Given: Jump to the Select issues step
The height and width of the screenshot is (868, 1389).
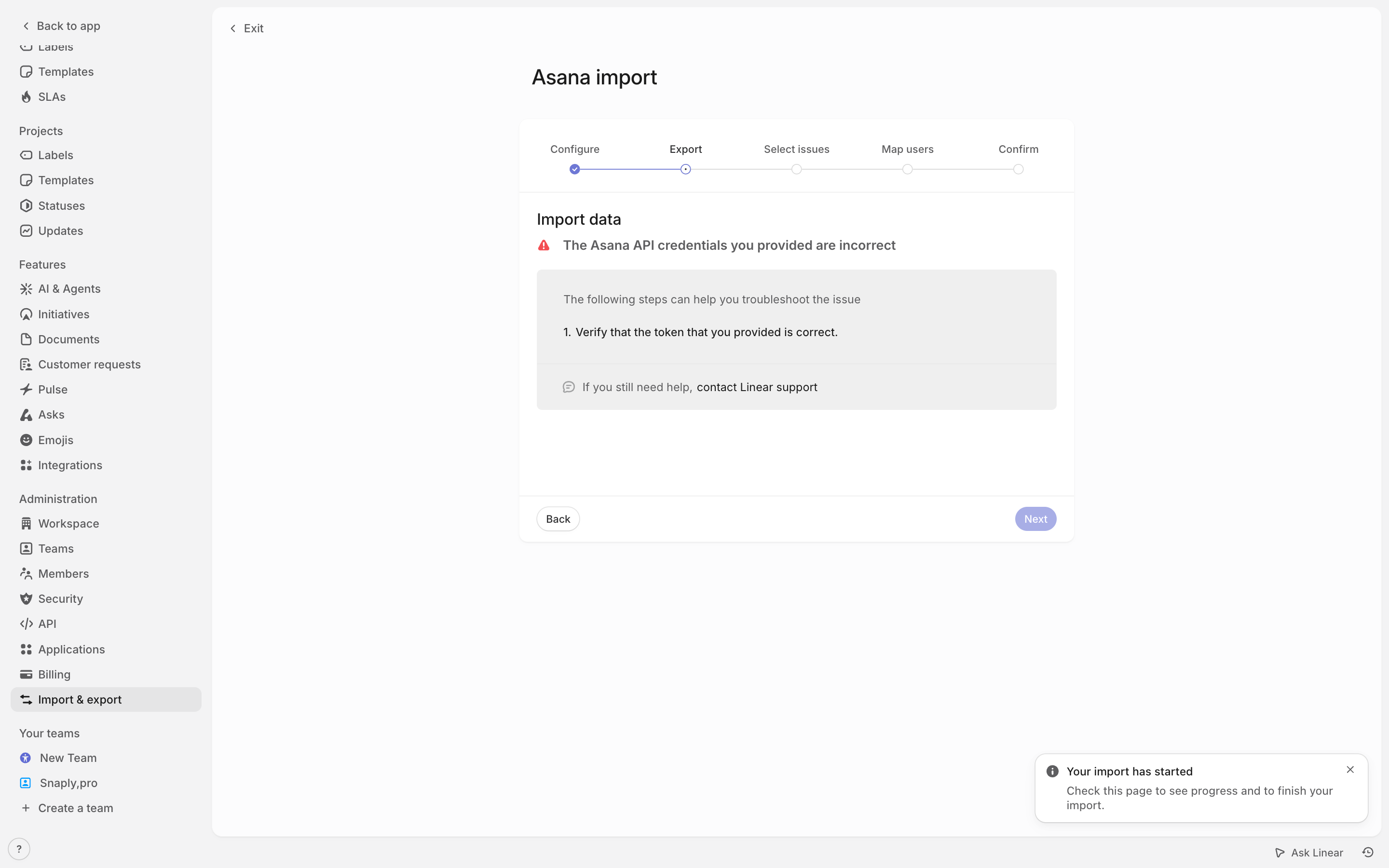Looking at the screenshot, I should click(x=796, y=169).
